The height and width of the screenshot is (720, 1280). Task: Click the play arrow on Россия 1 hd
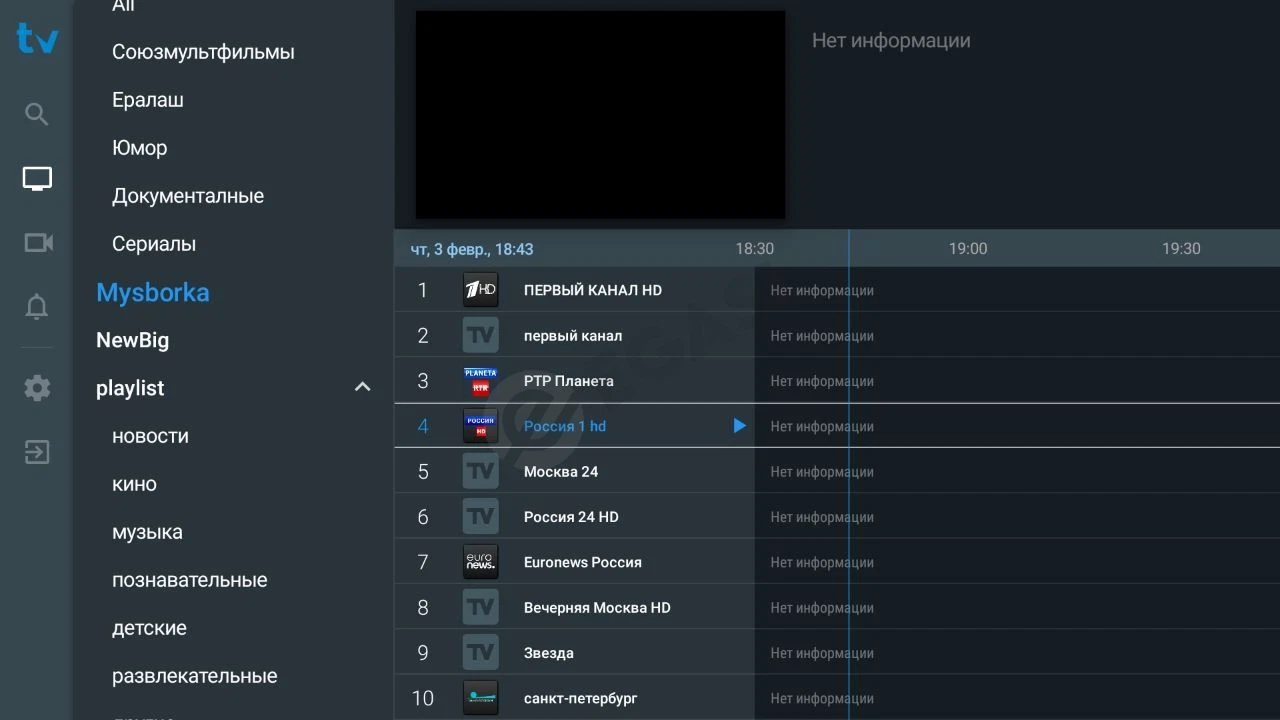coord(739,426)
